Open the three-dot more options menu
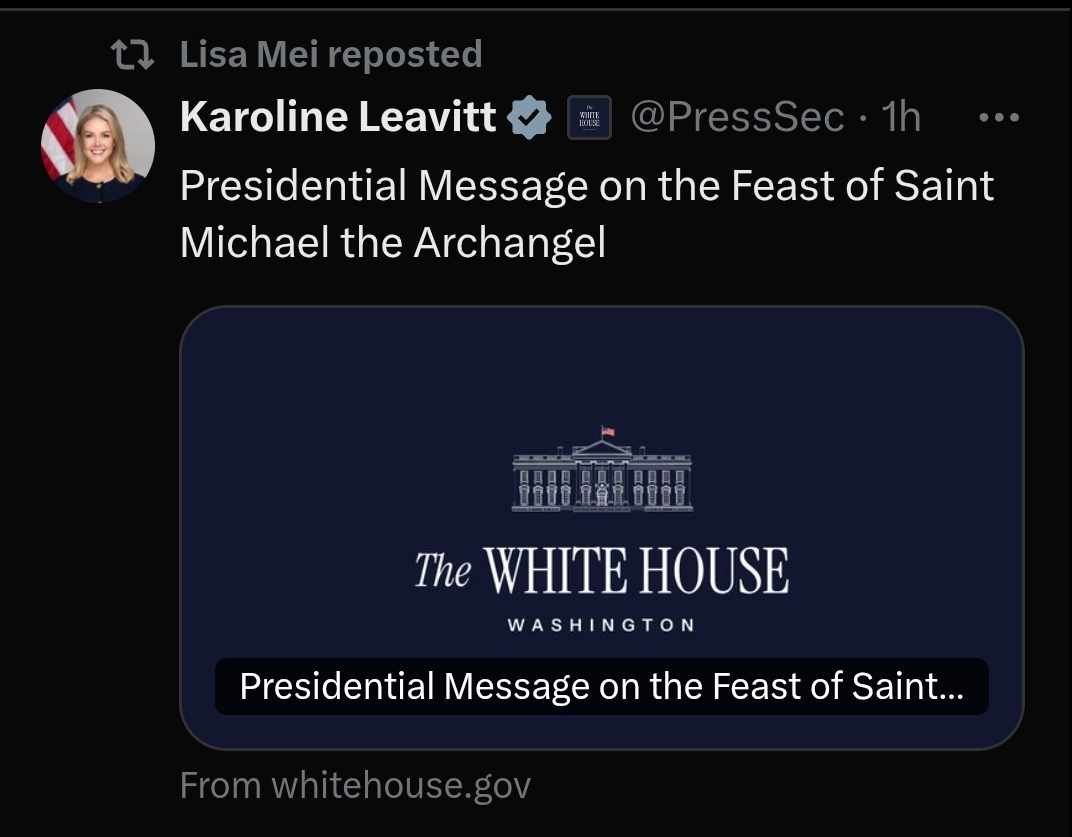The image size is (1072, 837). point(998,118)
